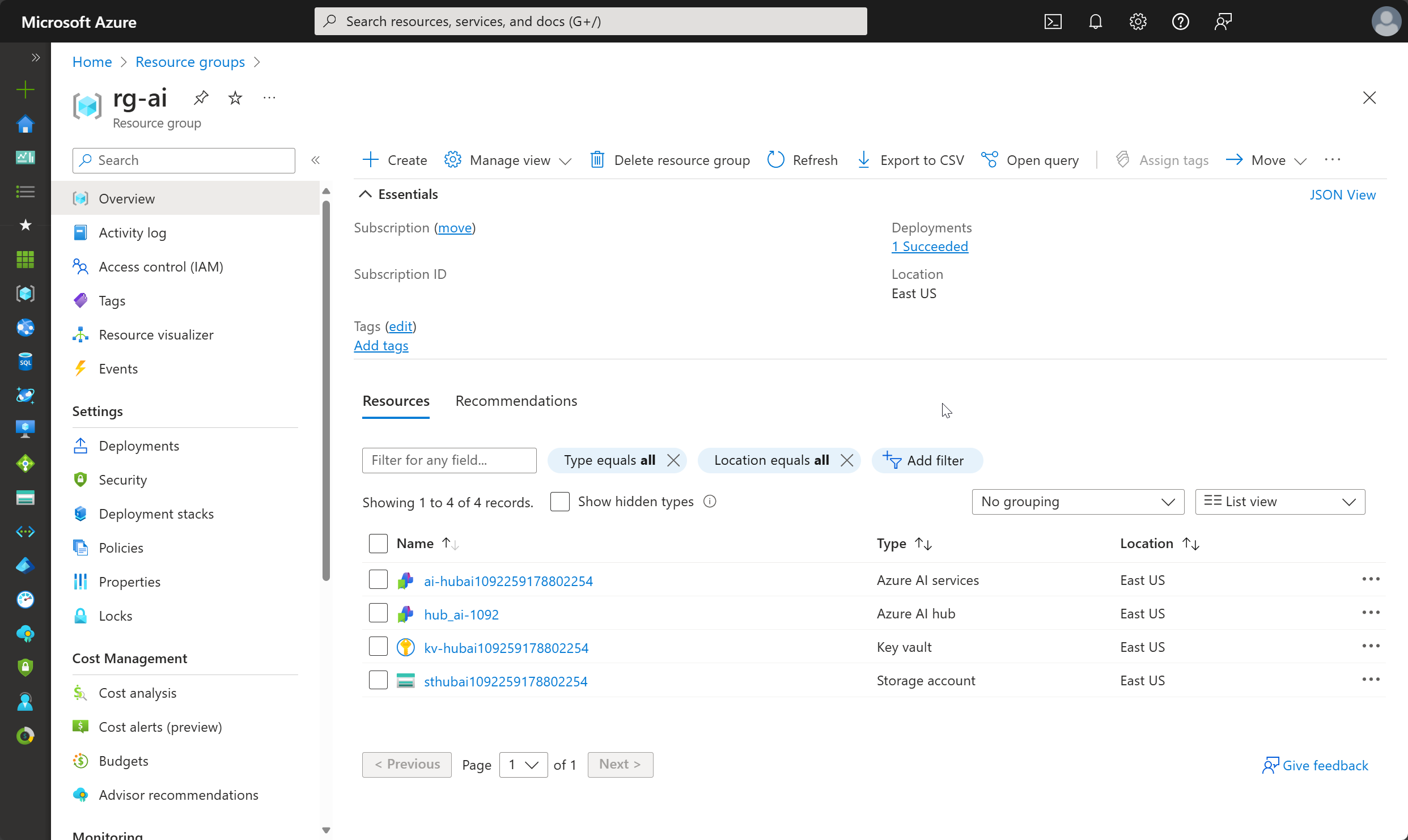This screenshot has height=840, width=1408.
Task: Toggle Show hidden types checkbox
Action: click(x=560, y=501)
